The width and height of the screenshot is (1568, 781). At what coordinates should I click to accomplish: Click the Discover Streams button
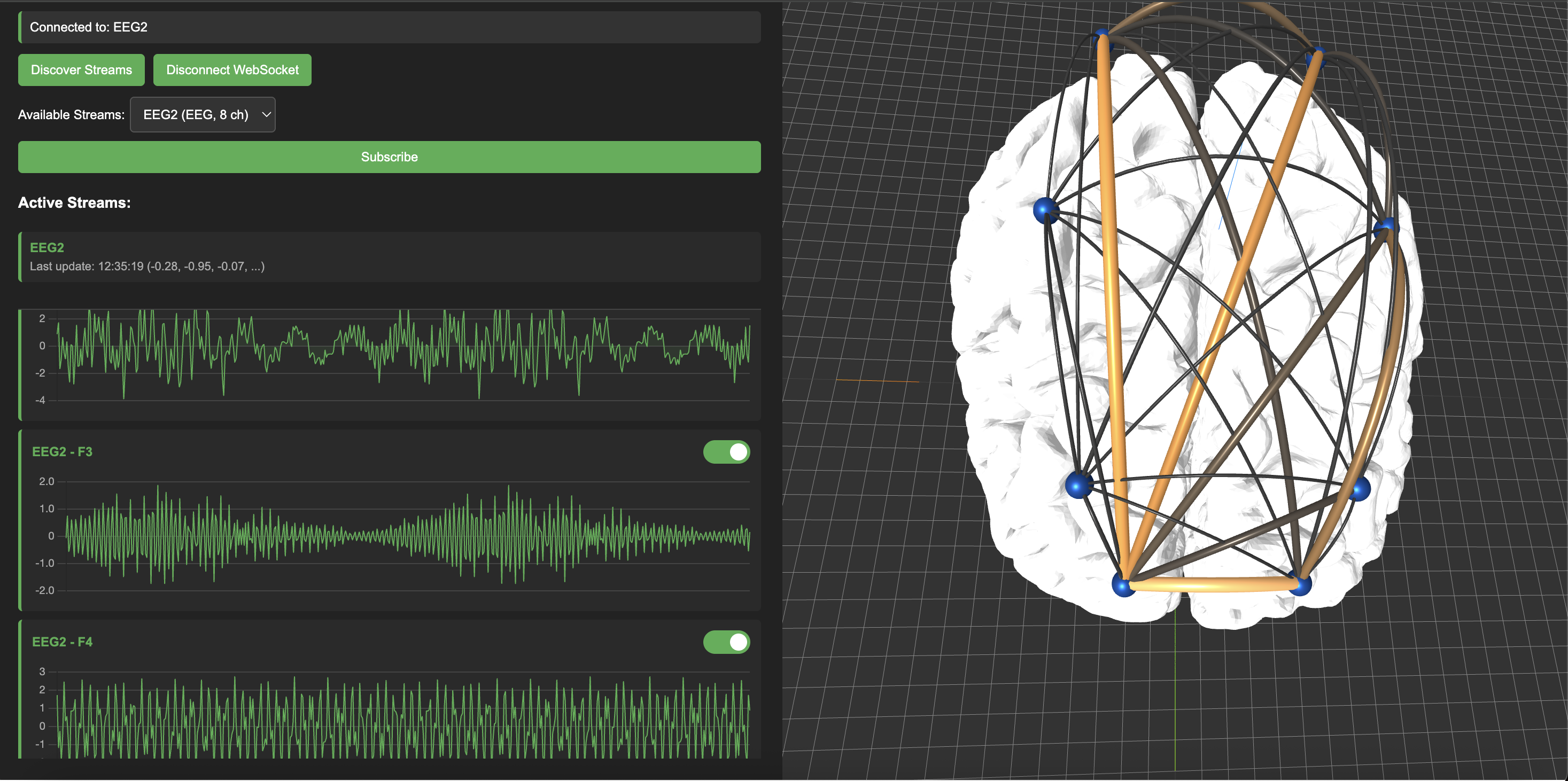(81, 69)
